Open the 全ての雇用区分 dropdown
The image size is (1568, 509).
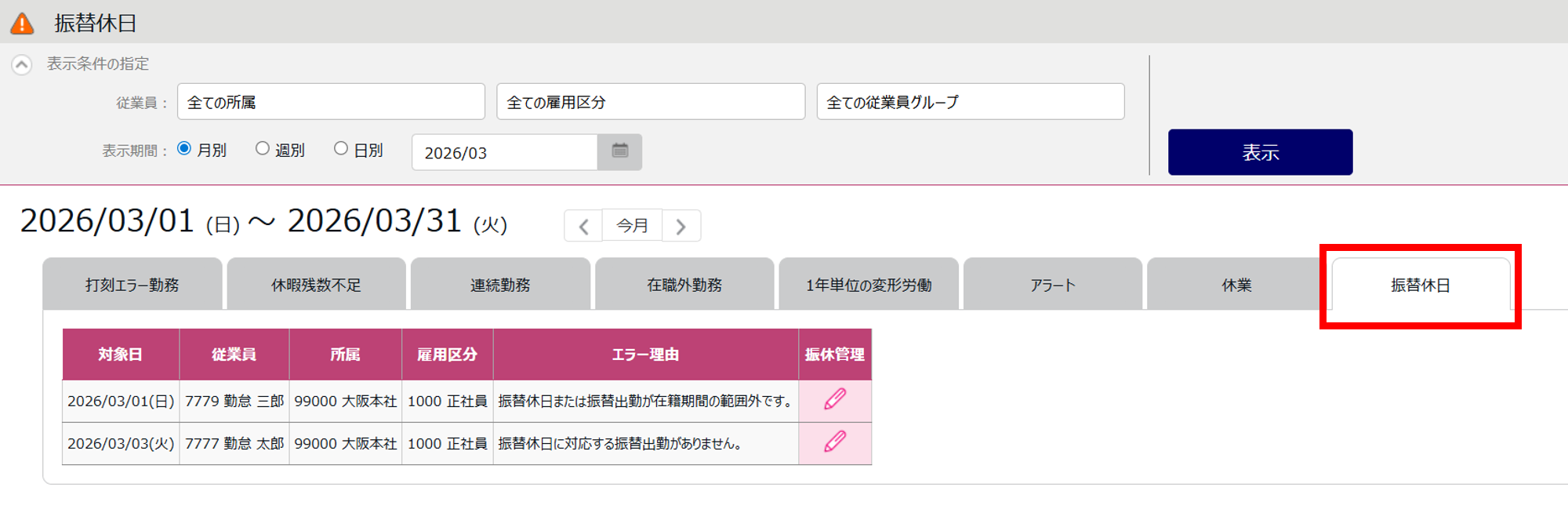click(x=651, y=102)
